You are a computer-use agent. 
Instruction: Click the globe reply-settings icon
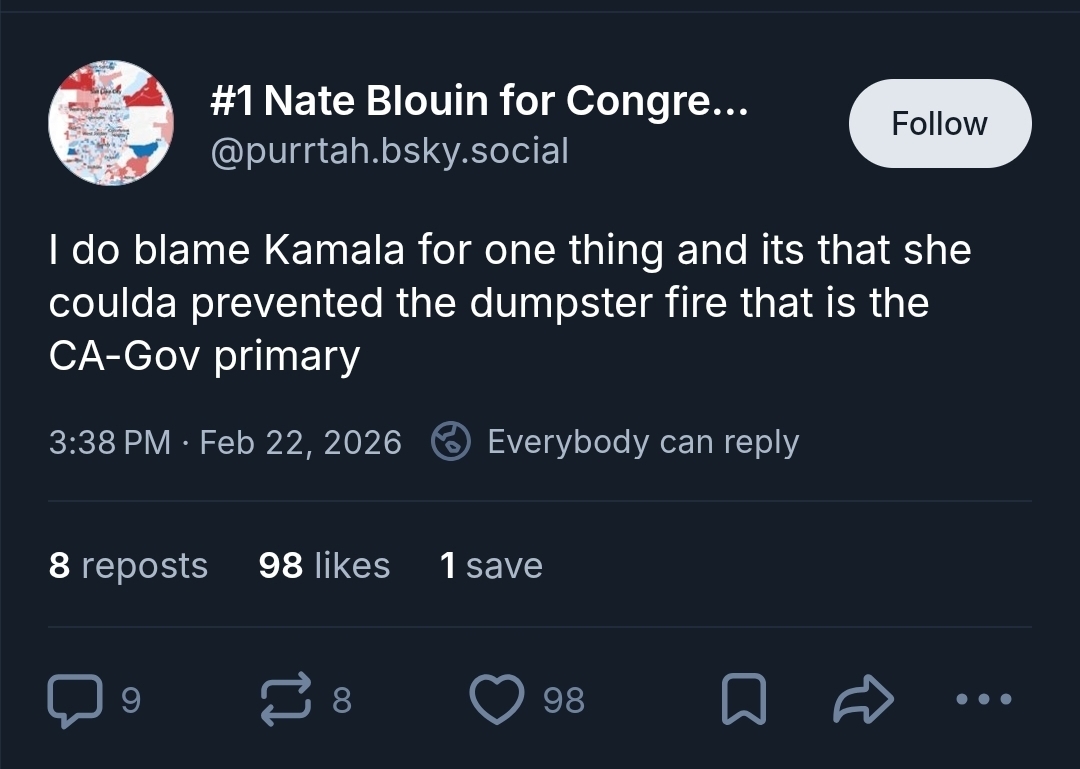451,441
